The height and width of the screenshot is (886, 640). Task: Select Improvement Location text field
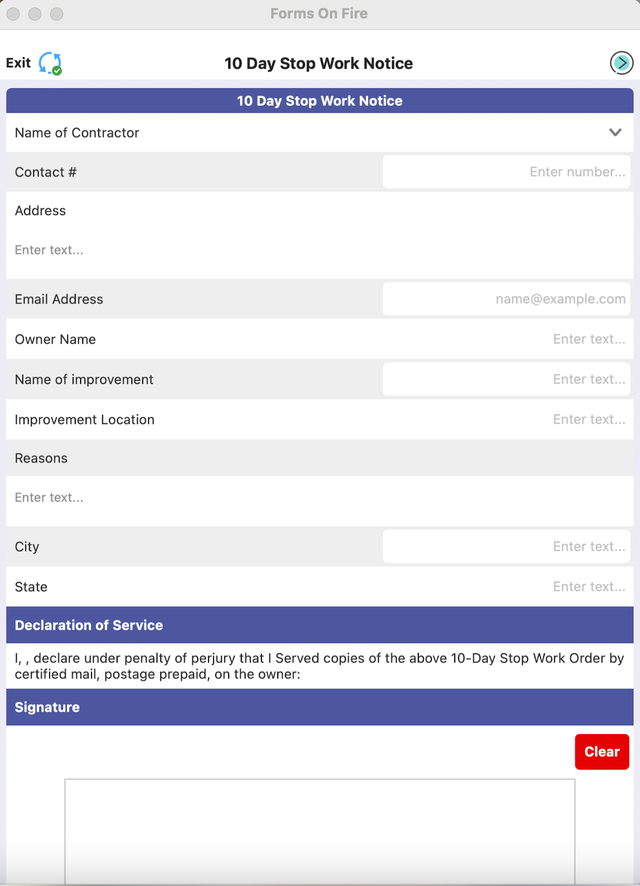click(x=506, y=419)
